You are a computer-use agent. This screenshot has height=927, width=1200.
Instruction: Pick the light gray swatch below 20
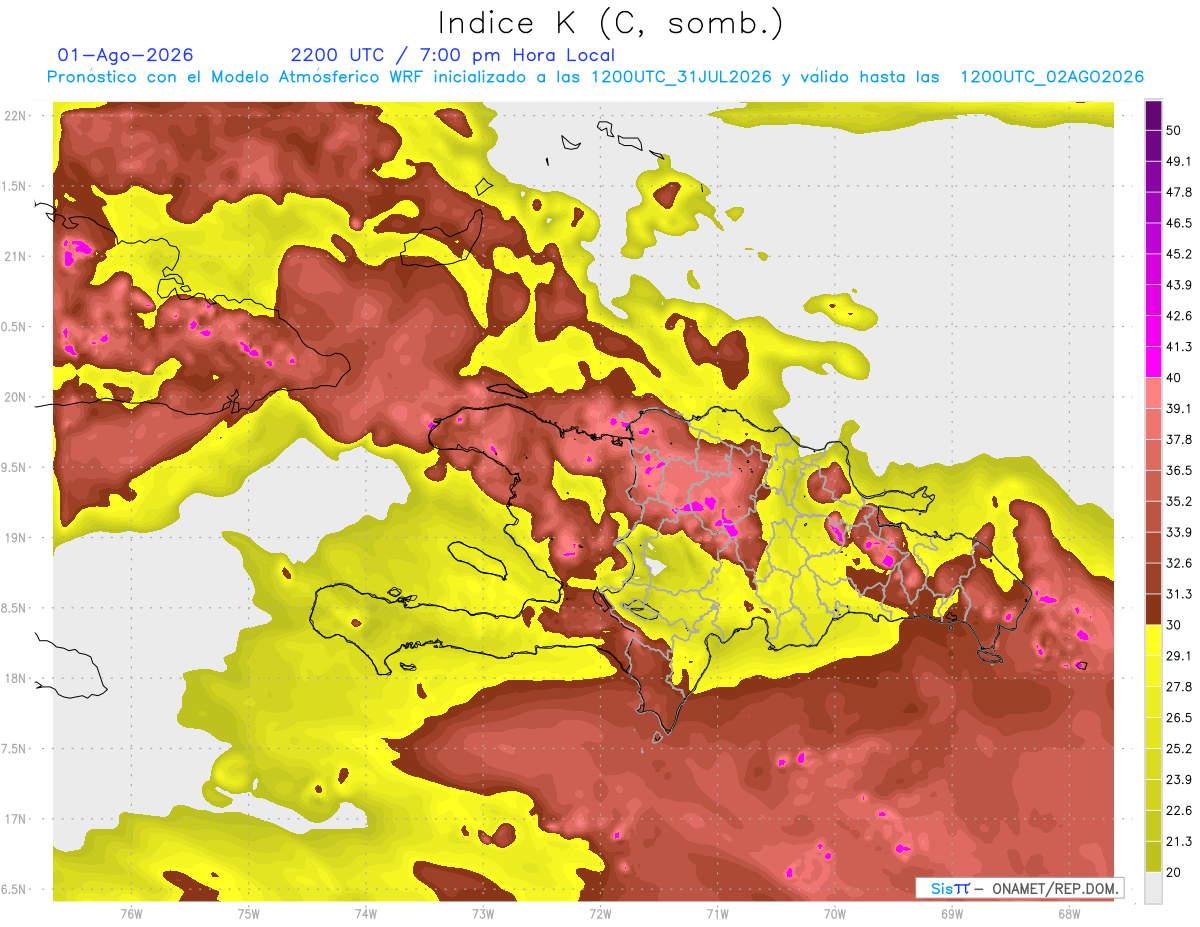(1153, 888)
